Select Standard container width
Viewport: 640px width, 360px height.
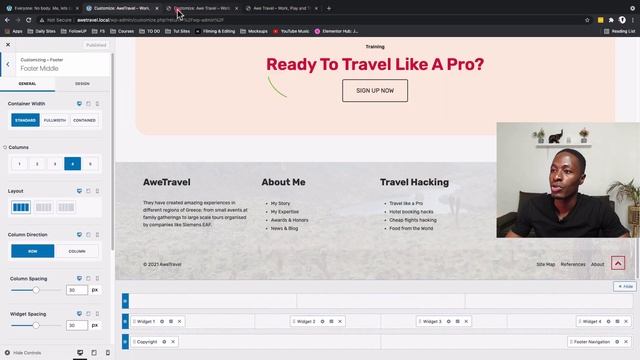25,120
